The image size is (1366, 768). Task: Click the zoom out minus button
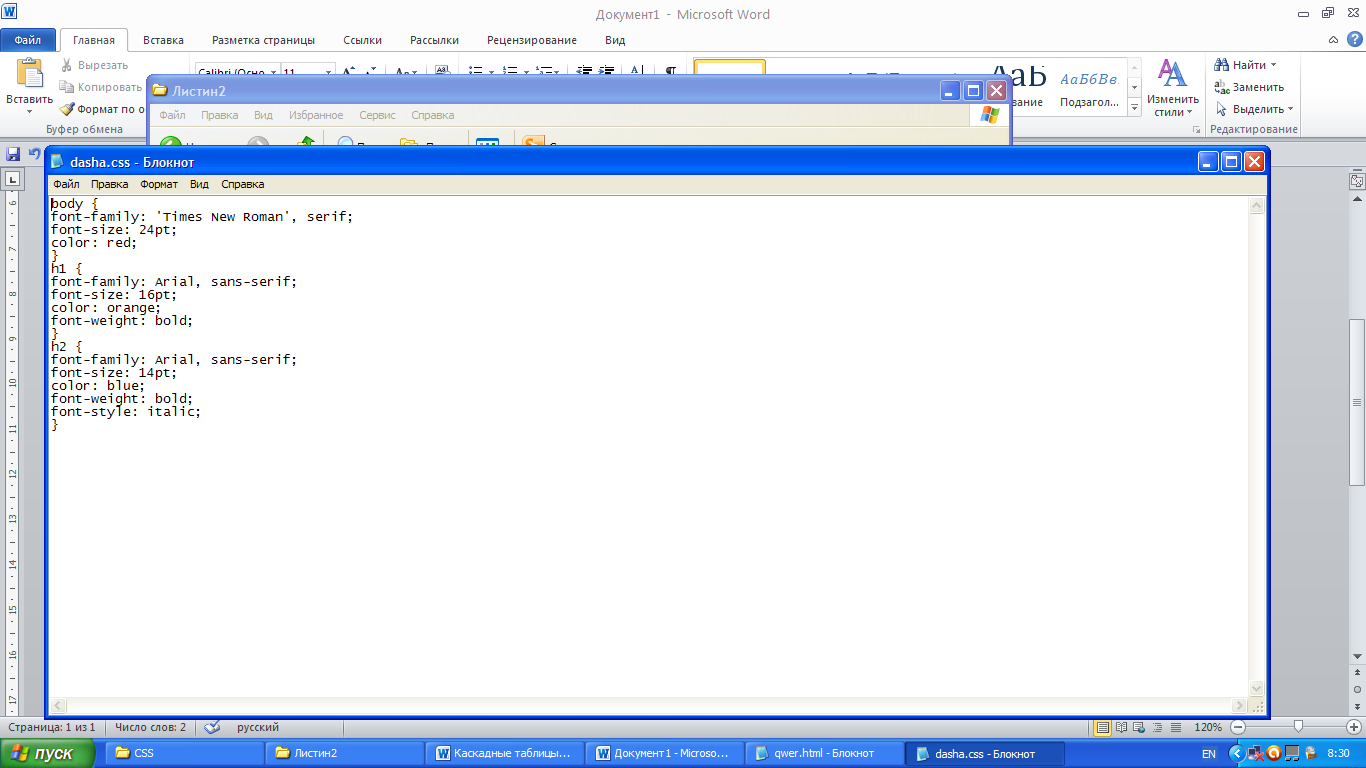1238,727
